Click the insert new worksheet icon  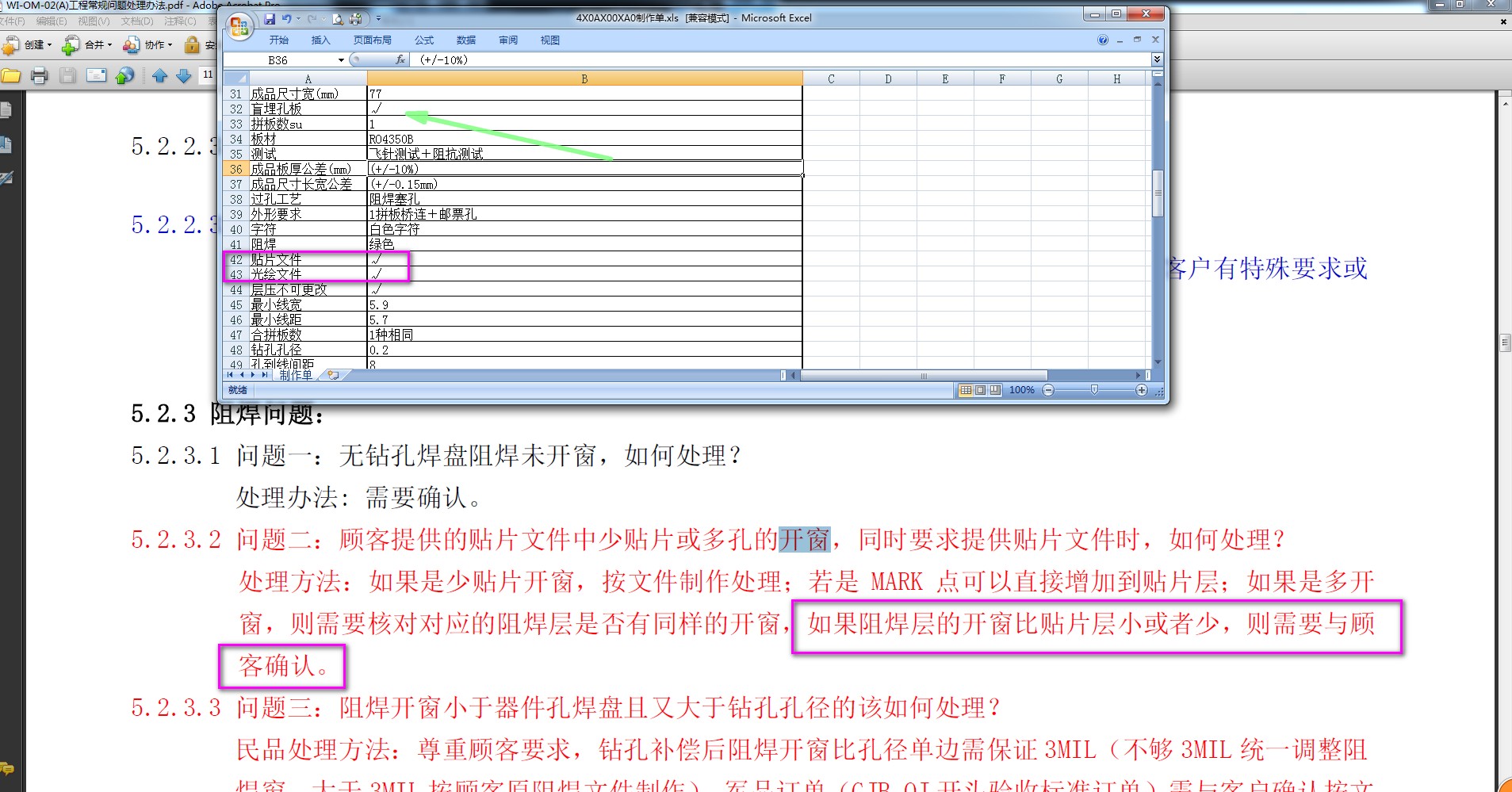click(x=334, y=376)
